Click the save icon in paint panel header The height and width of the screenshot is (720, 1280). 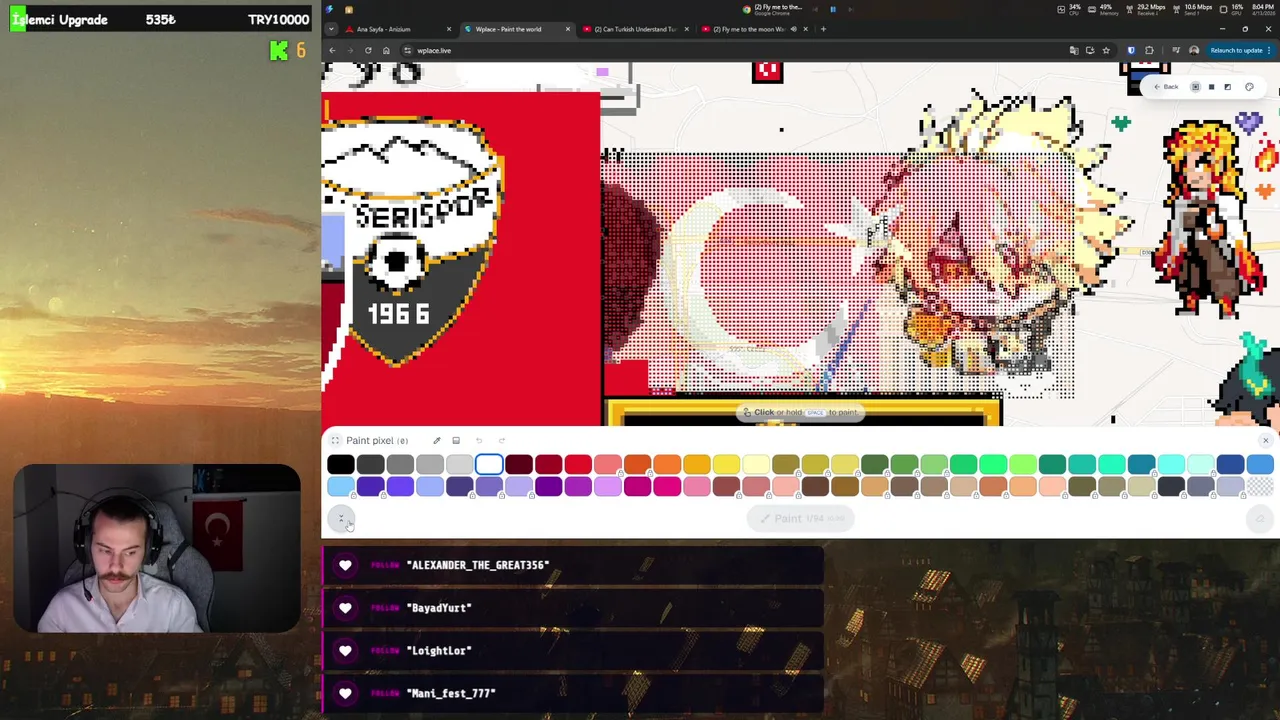456,440
